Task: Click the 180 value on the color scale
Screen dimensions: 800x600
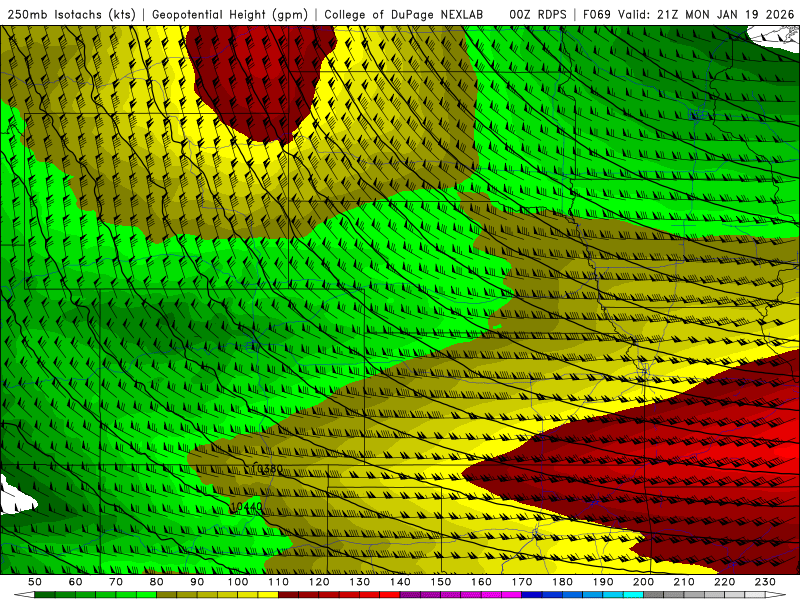Action: [x=562, y=582]
